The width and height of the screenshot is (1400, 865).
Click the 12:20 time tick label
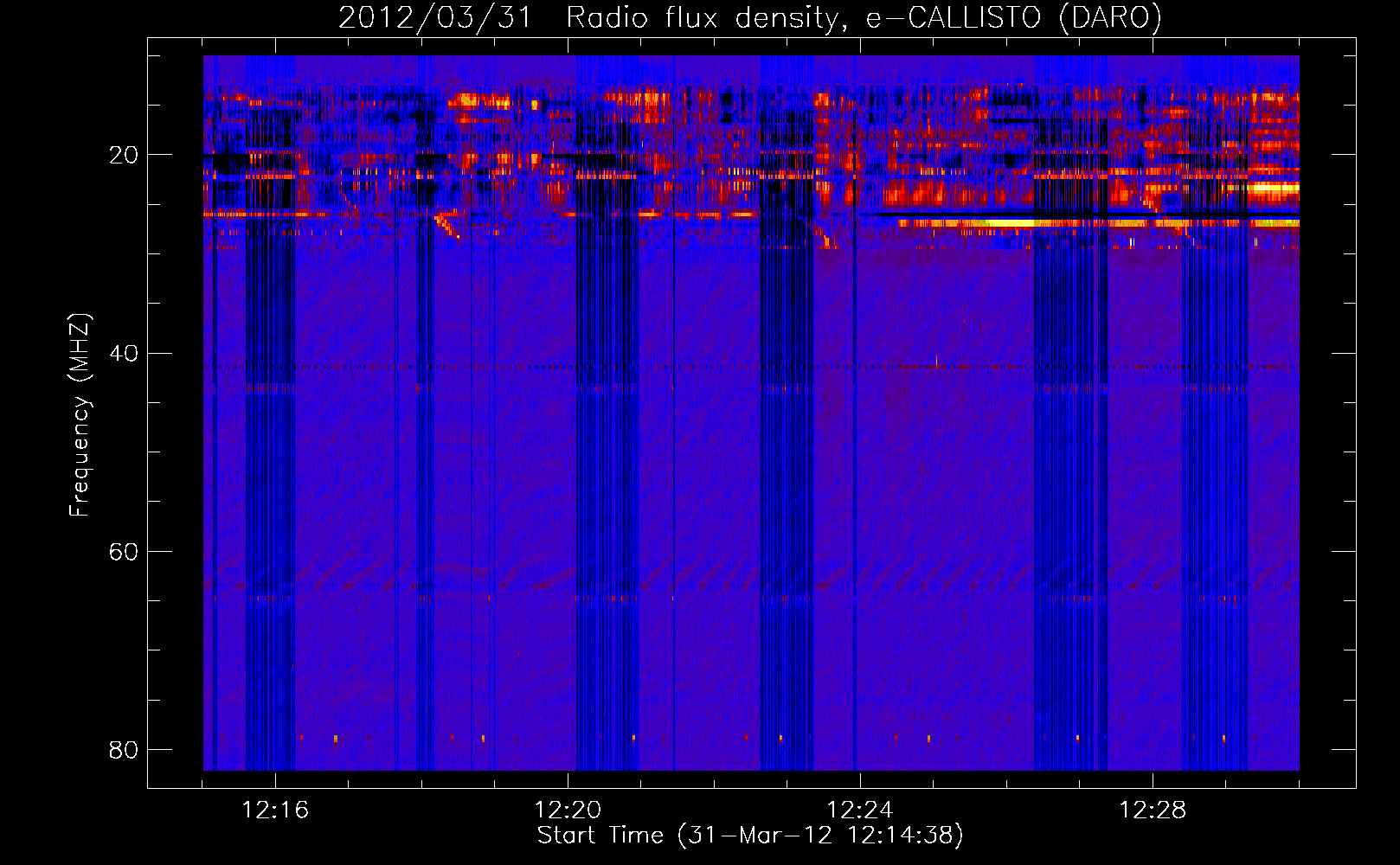pos(568,811)
